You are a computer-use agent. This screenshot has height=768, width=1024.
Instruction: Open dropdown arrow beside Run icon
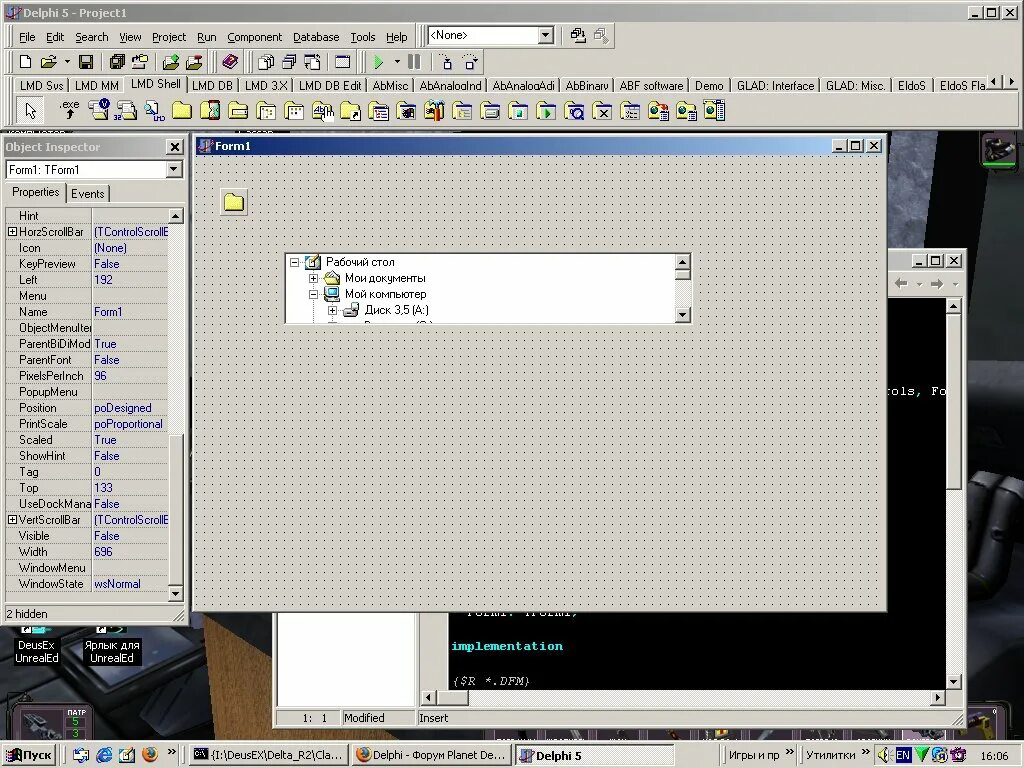click(x=396, y=62)
